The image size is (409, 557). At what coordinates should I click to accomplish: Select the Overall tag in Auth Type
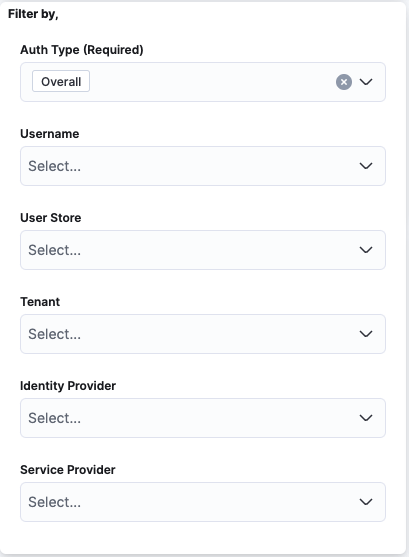pos(61,81)
